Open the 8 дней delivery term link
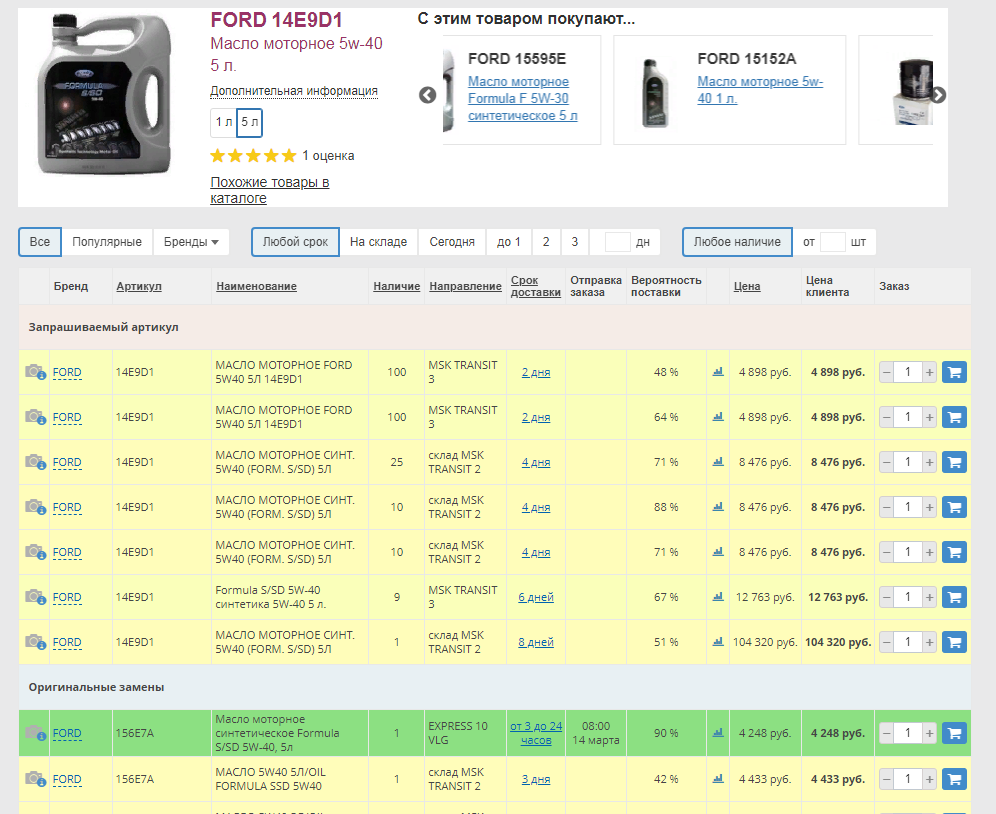The width and height of the screenshot is (996, 814). pyautogui.click(x=536, y=642)
